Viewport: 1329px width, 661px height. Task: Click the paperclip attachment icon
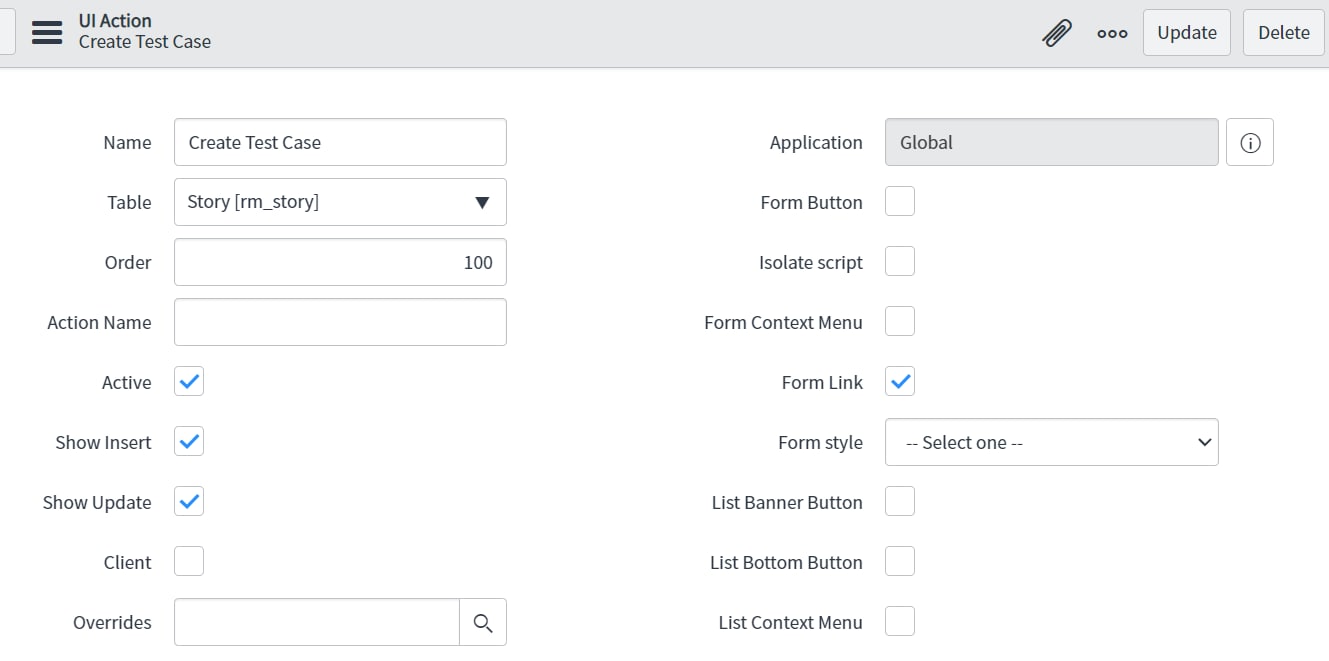[1057, 32]
